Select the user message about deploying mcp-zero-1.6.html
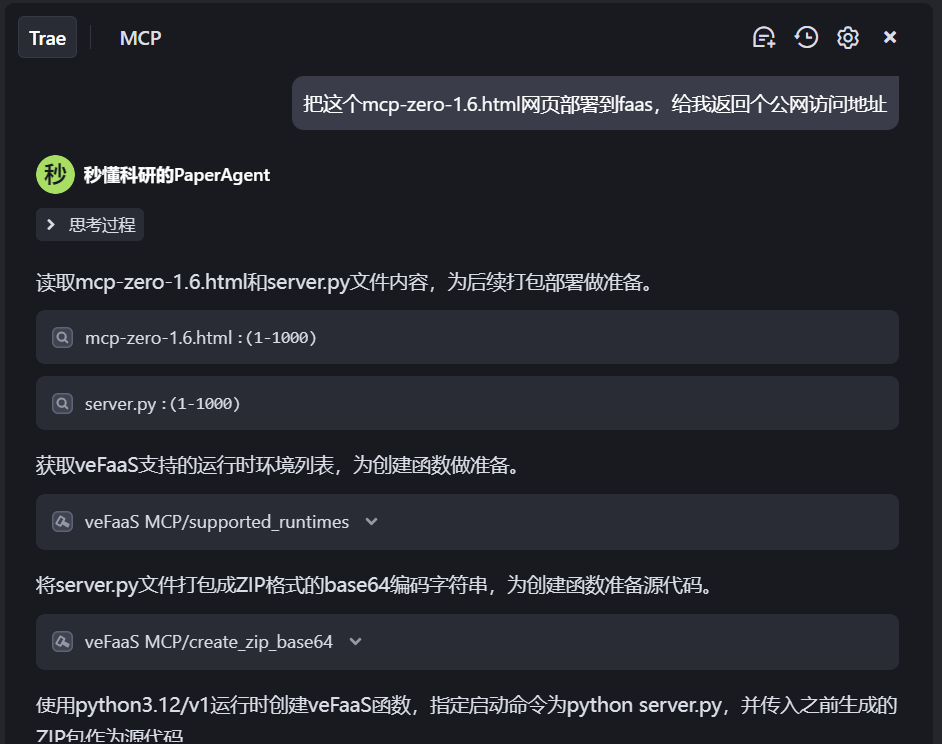Viewport: 942px width, 744px height. point(595,103)
